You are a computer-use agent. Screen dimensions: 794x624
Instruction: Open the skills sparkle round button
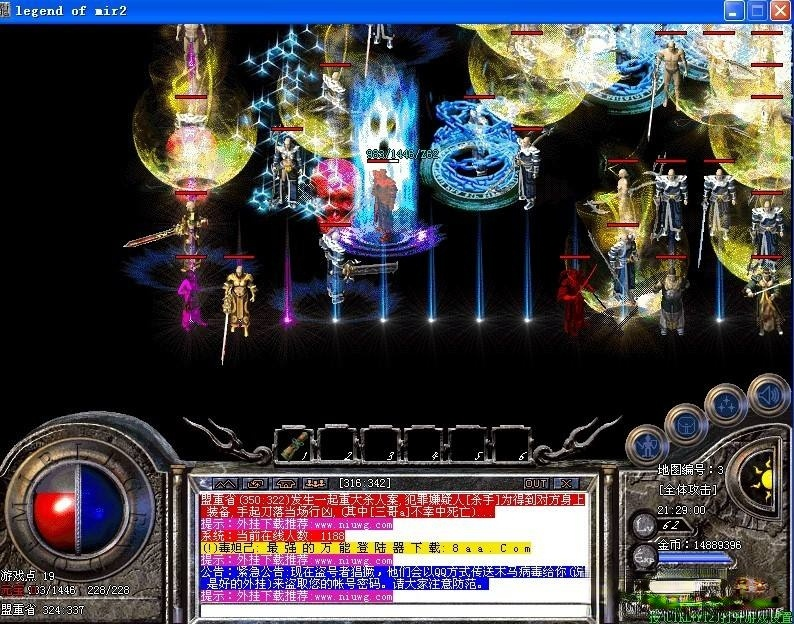726,404
